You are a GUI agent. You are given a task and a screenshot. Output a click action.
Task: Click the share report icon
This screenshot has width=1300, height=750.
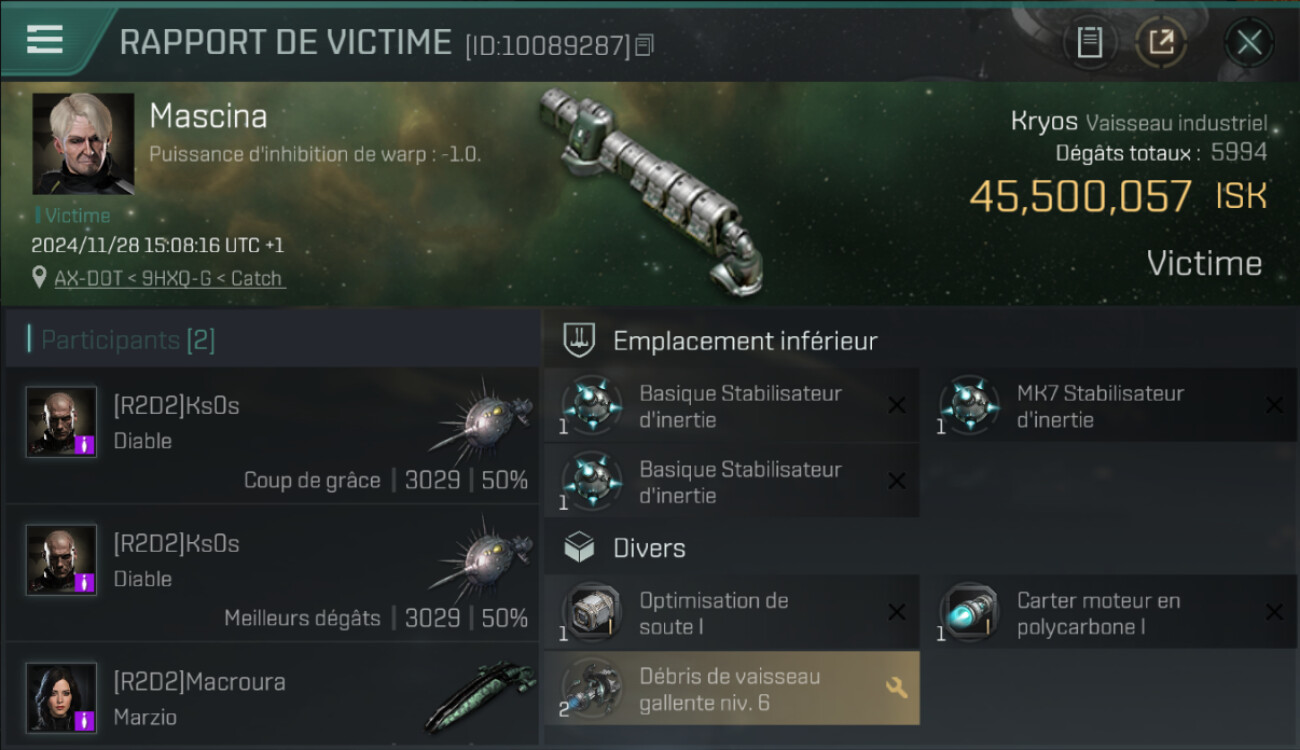tap(1161, 42)
